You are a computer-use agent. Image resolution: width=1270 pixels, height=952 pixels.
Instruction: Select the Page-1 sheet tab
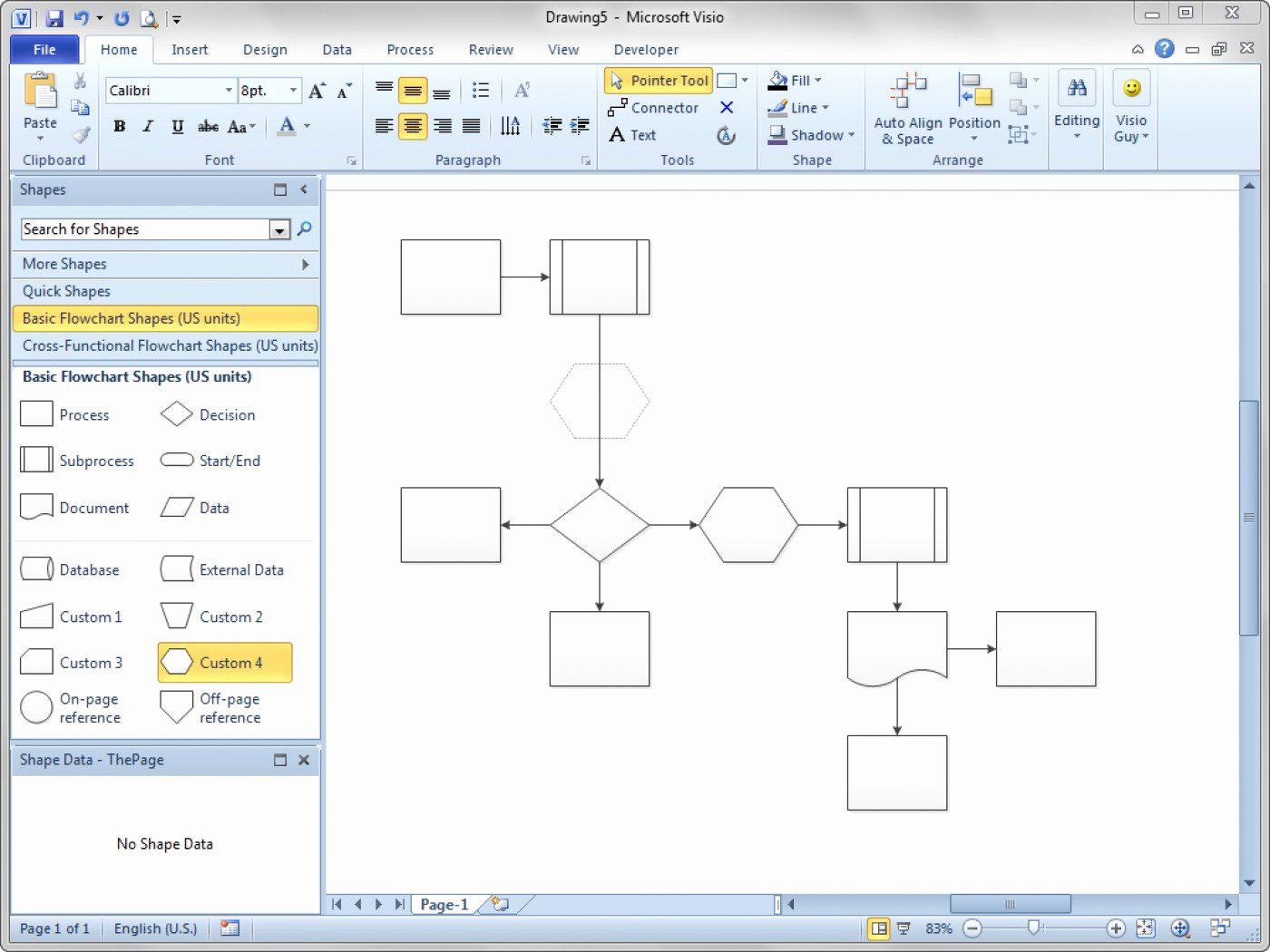[x=444, y=904]
